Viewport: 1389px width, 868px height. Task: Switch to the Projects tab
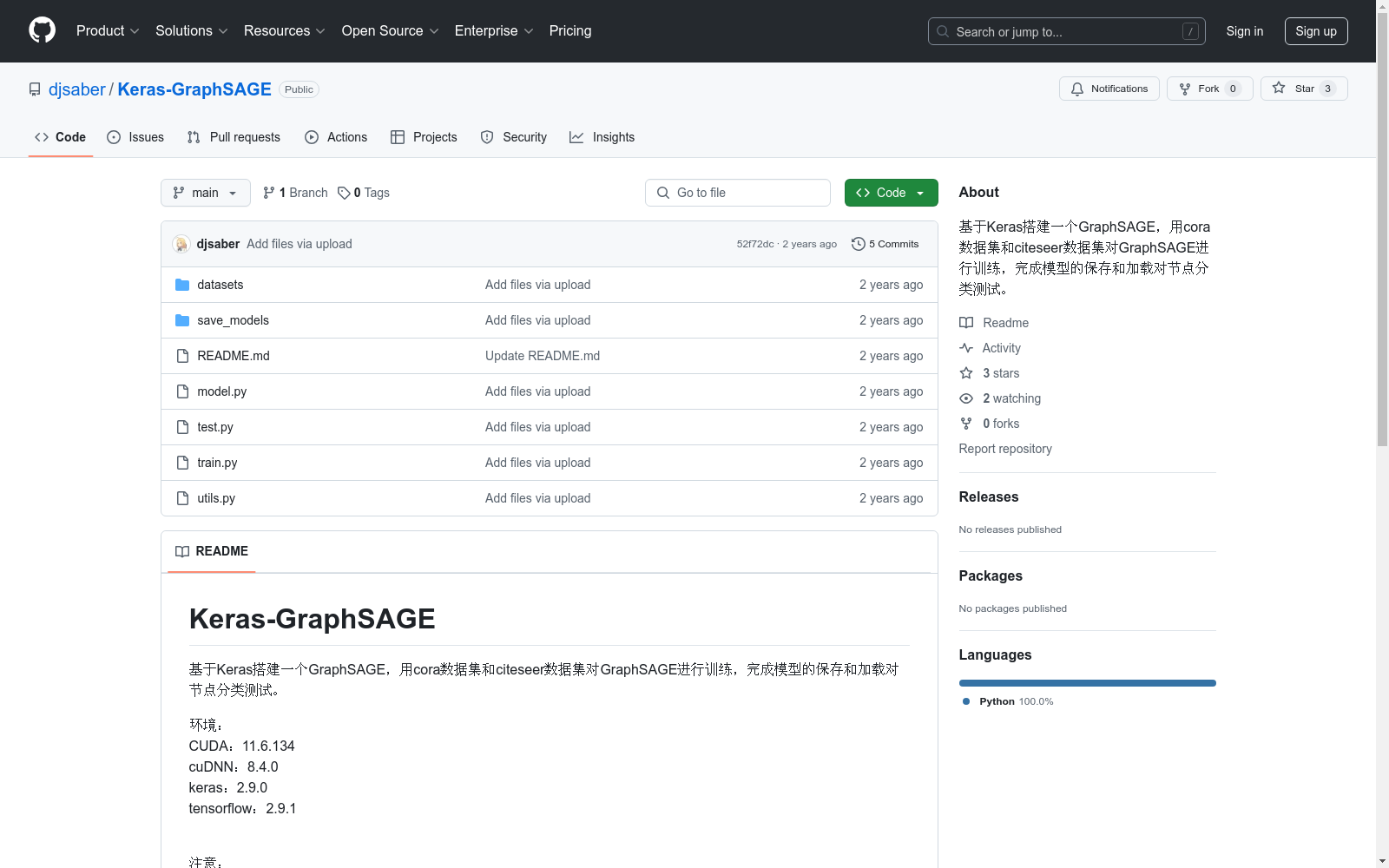click(424, 137)
